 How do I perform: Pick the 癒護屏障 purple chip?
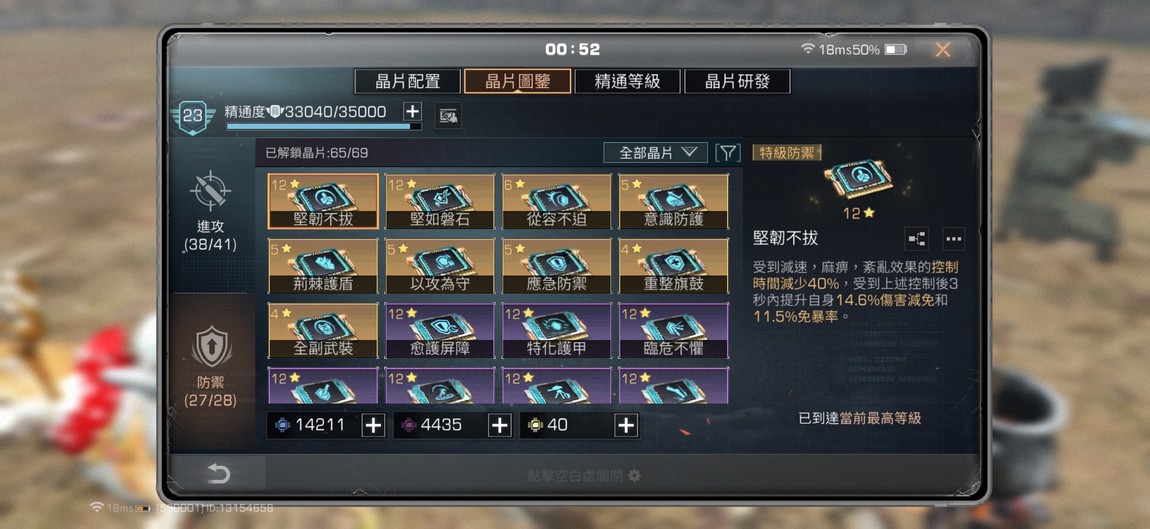440,331
